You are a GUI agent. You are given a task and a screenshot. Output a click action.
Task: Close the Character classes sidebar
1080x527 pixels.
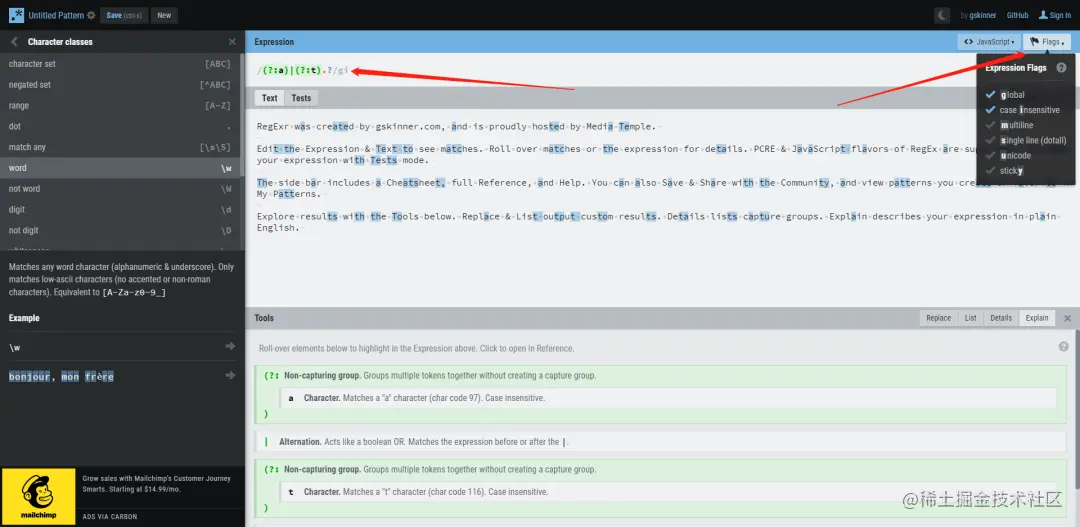(x=232, y=42)
